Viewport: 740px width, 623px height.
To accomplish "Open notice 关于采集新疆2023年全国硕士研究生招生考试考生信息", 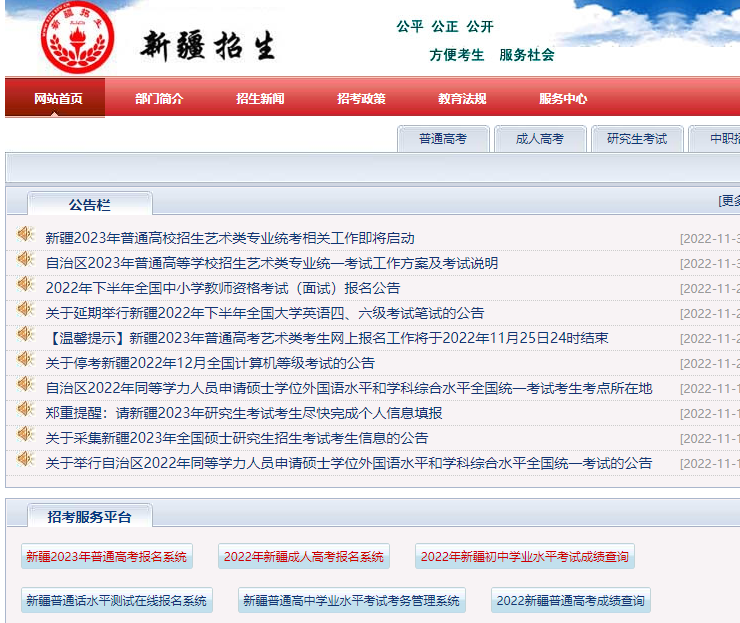I will pos(237,438).
